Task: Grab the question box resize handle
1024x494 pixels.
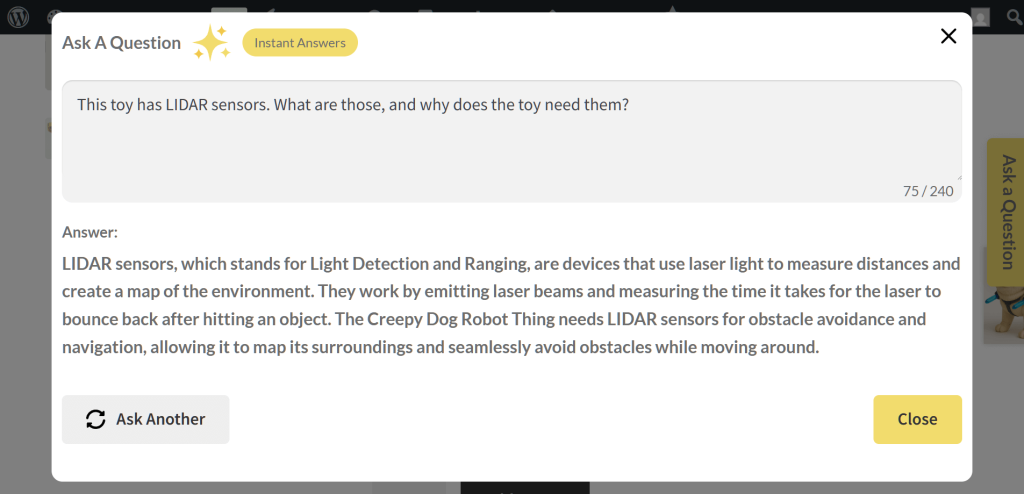Action: click(957, 176)
